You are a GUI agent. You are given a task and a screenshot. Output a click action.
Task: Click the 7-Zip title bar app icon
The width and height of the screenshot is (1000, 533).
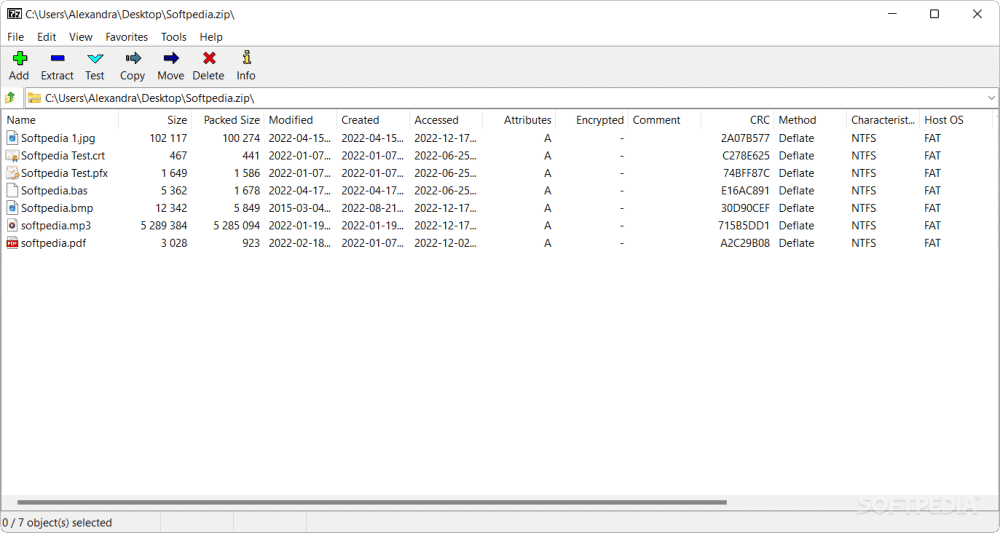coord(14,14)
